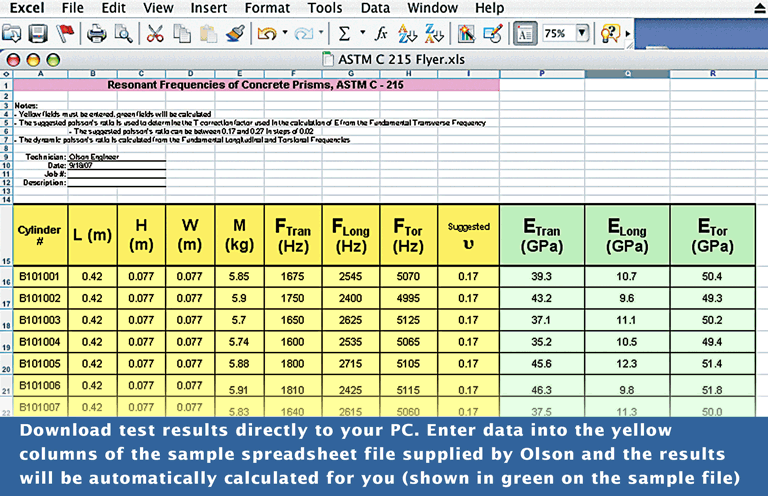This screenshot has height=496, width=768.
Task: Click the document icon beside file title
Action: pyautogui.click(x=328, y=59)
